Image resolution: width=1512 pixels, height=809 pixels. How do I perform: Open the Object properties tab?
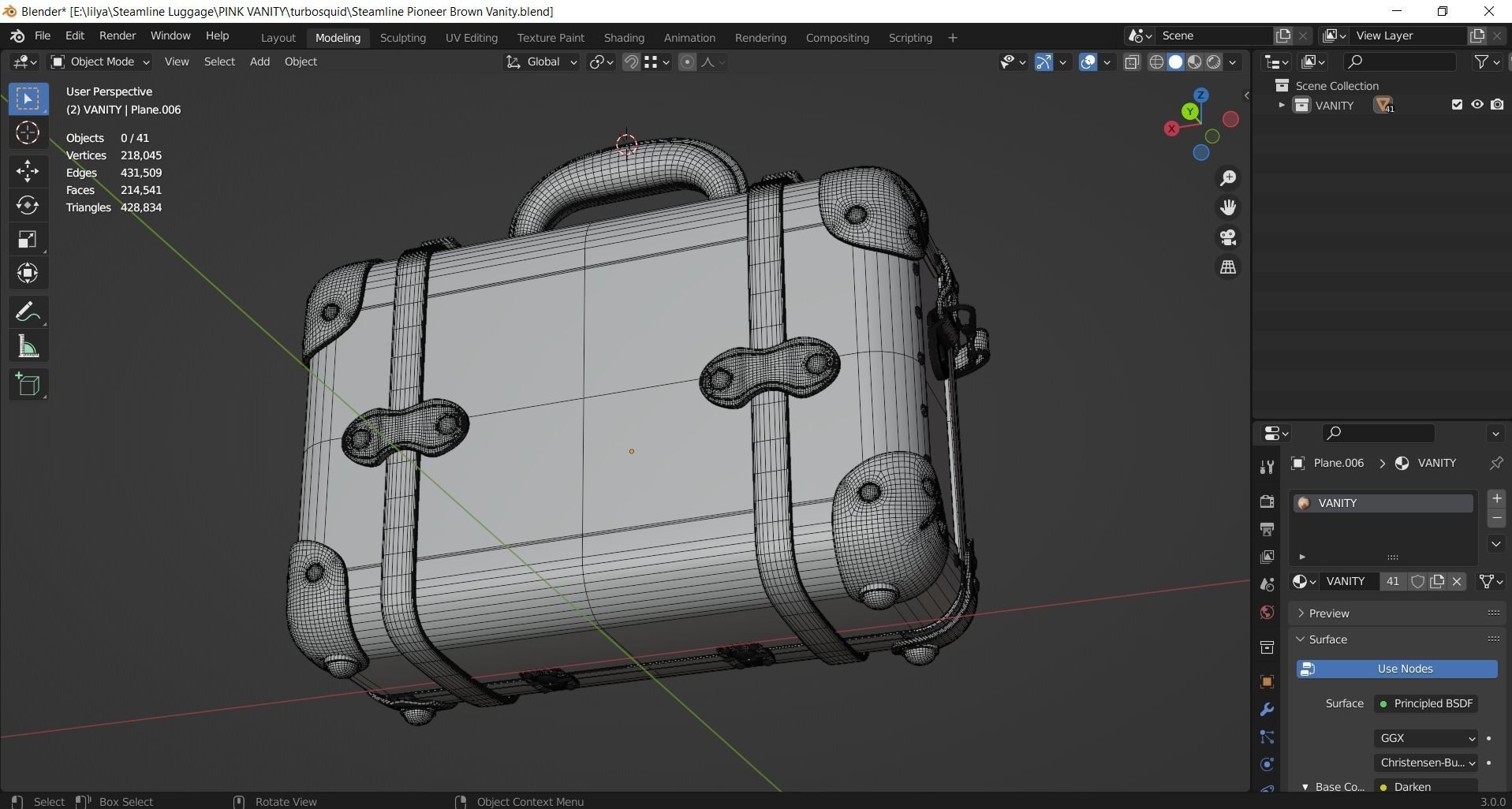tap(1267, 682)
